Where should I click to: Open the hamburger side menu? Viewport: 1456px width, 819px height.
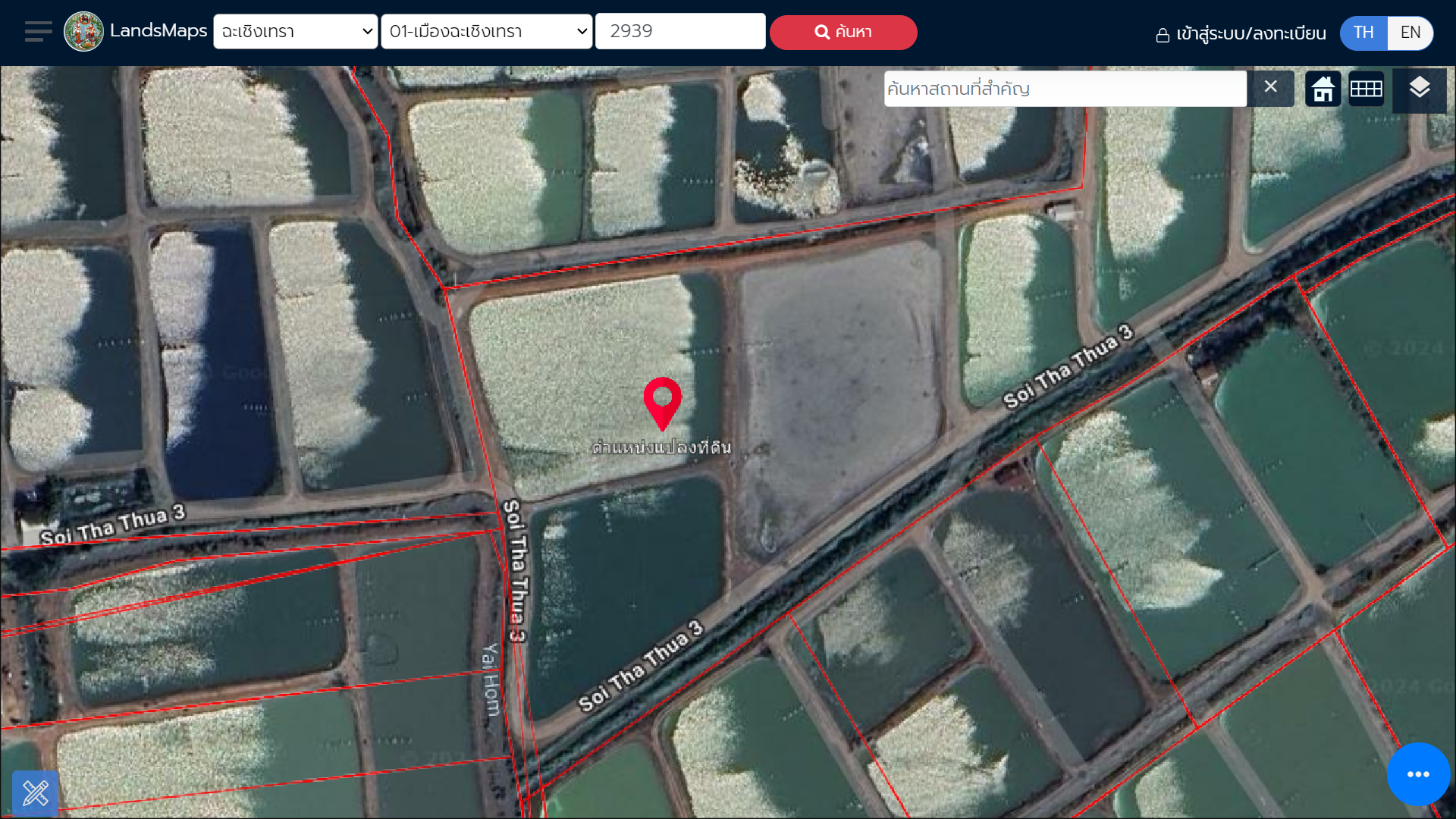[x=38, y=32]
